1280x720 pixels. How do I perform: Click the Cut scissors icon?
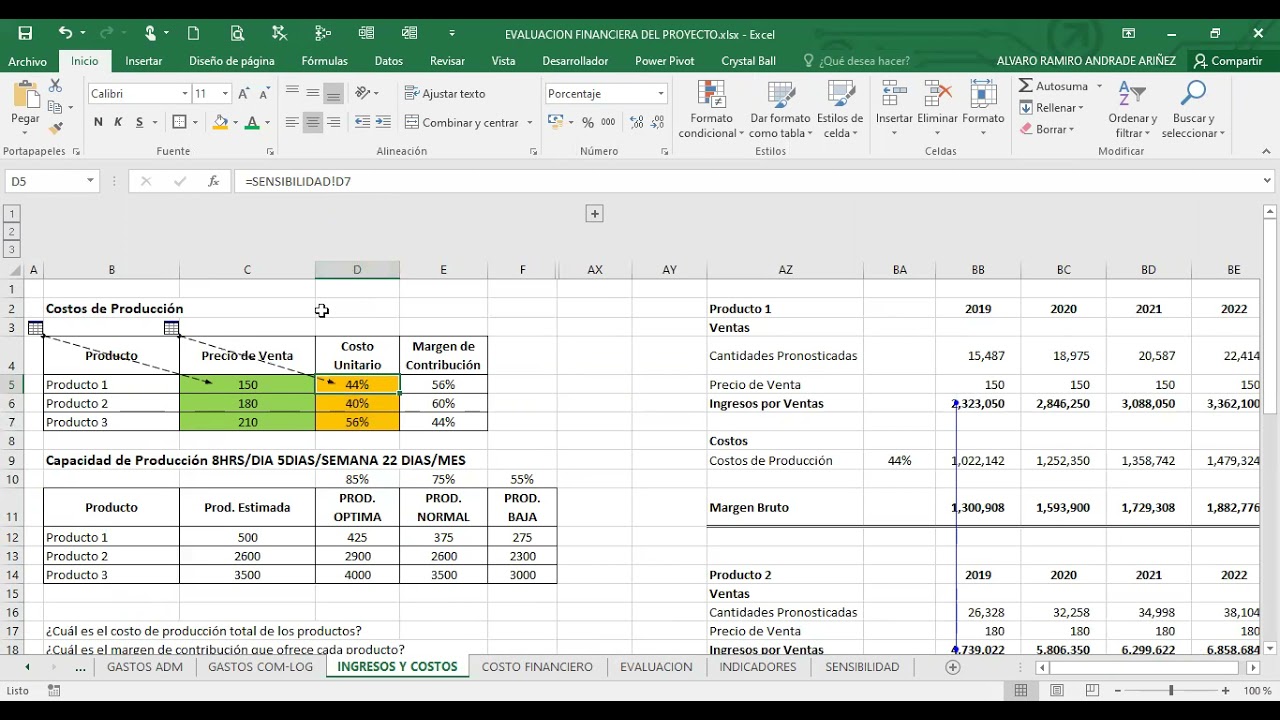(x=56, y=87)
